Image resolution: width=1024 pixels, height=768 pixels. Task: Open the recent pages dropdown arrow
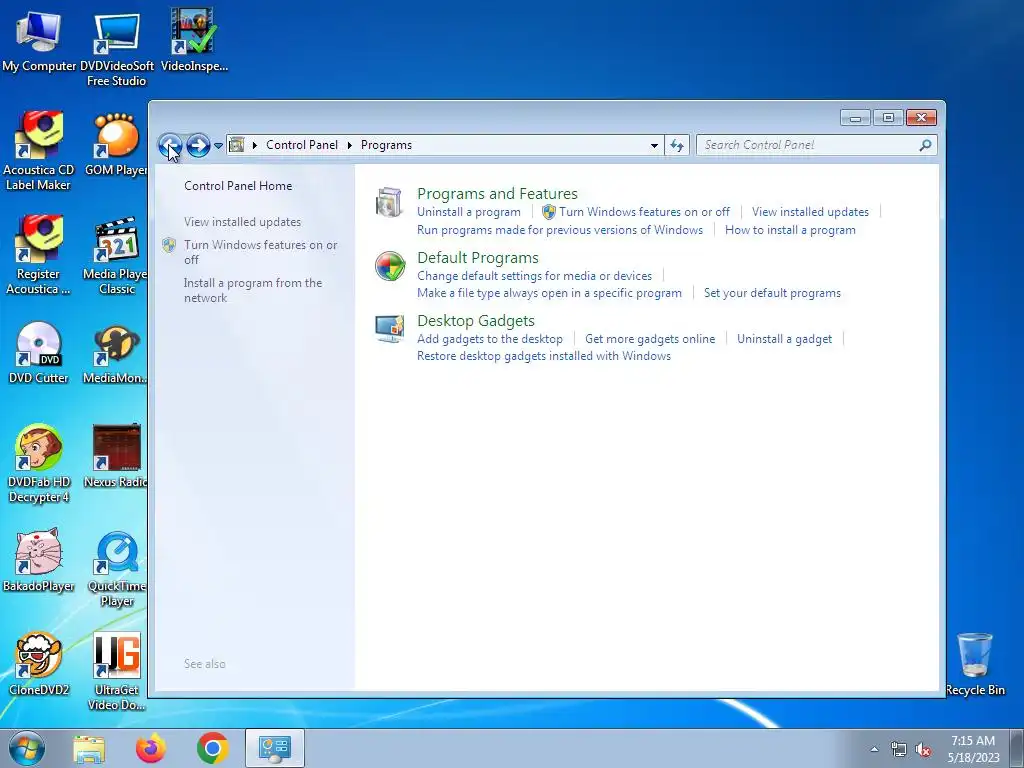coord(219,145)
